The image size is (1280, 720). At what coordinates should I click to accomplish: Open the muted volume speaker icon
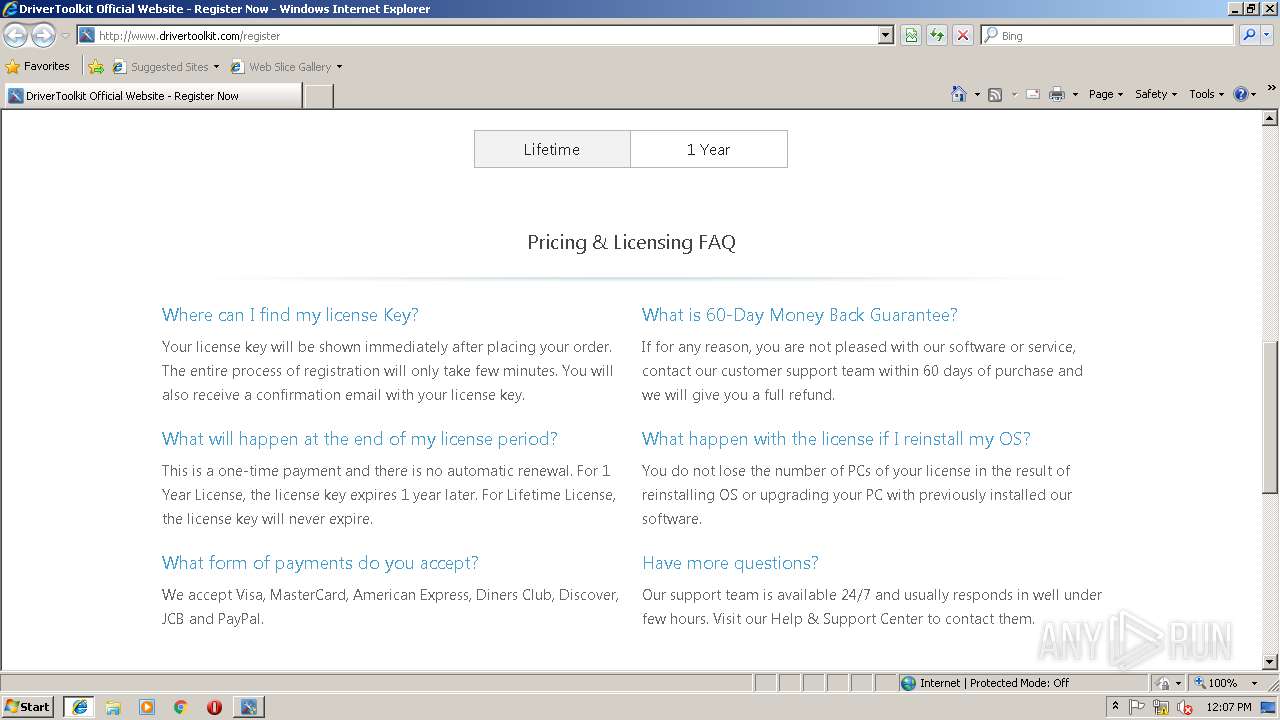pos(1185,707)
